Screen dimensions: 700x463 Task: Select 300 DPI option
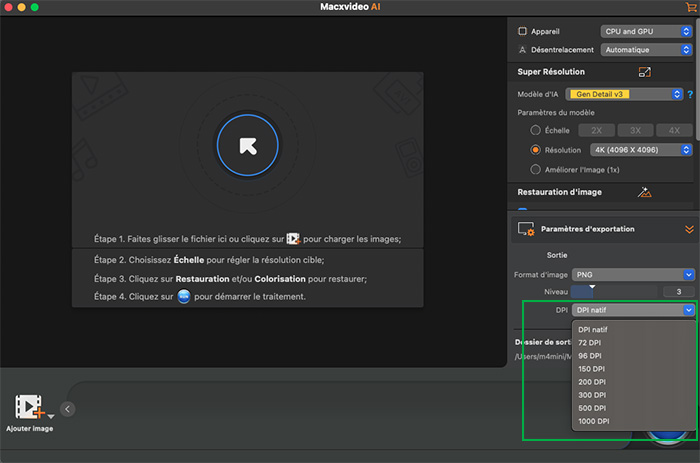click(x=633, y=395)
